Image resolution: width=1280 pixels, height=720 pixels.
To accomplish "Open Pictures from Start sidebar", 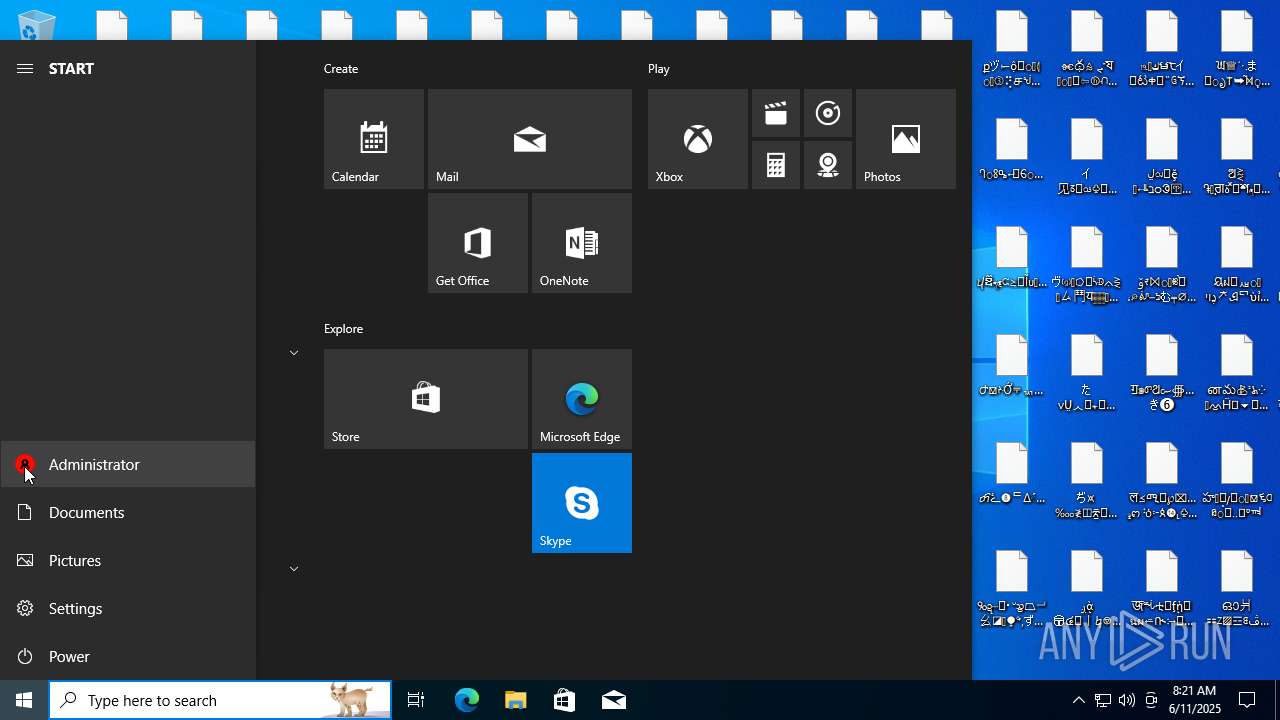I will pos(128,560).
